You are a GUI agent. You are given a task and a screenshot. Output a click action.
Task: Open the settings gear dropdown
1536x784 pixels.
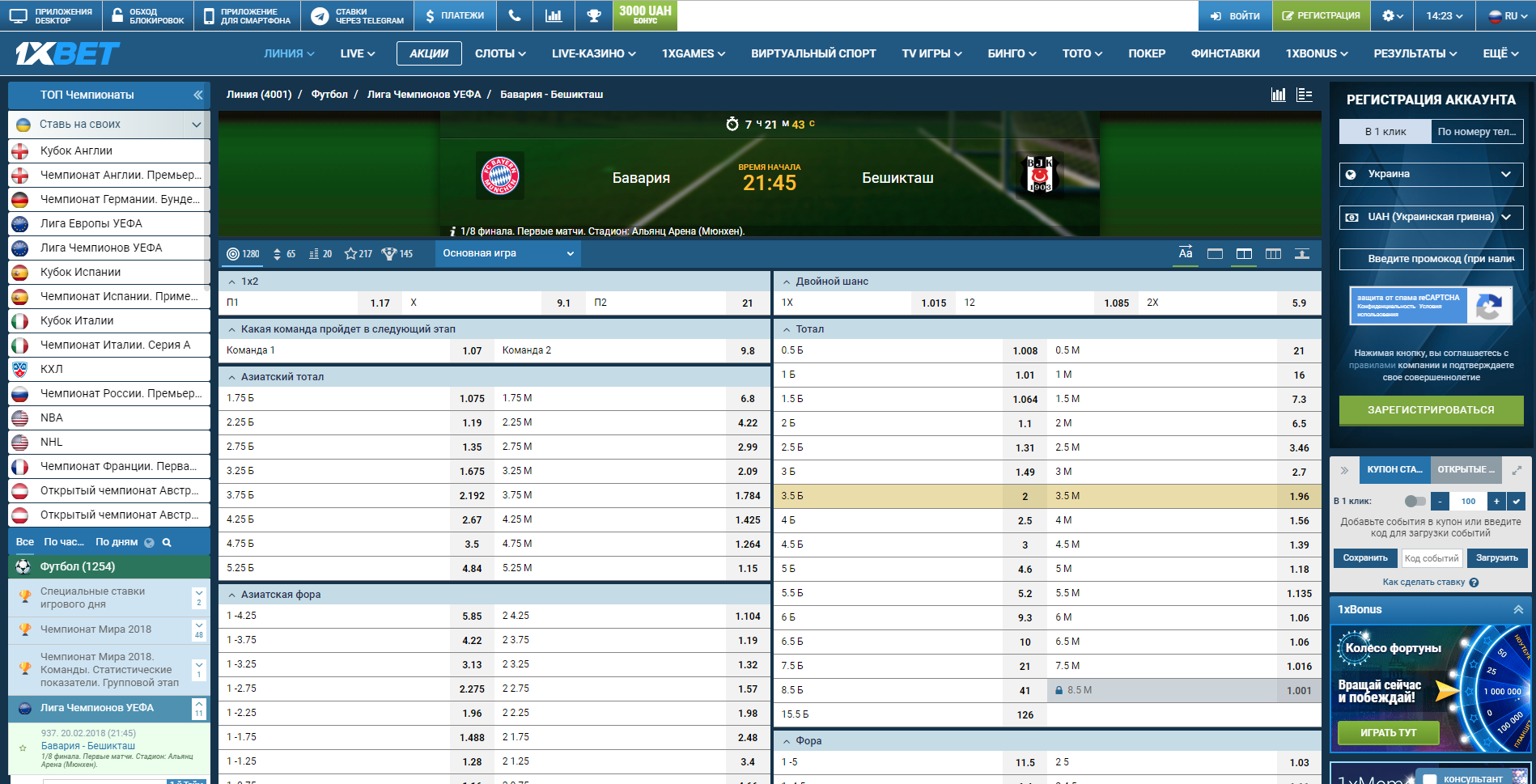(1392, 15)
